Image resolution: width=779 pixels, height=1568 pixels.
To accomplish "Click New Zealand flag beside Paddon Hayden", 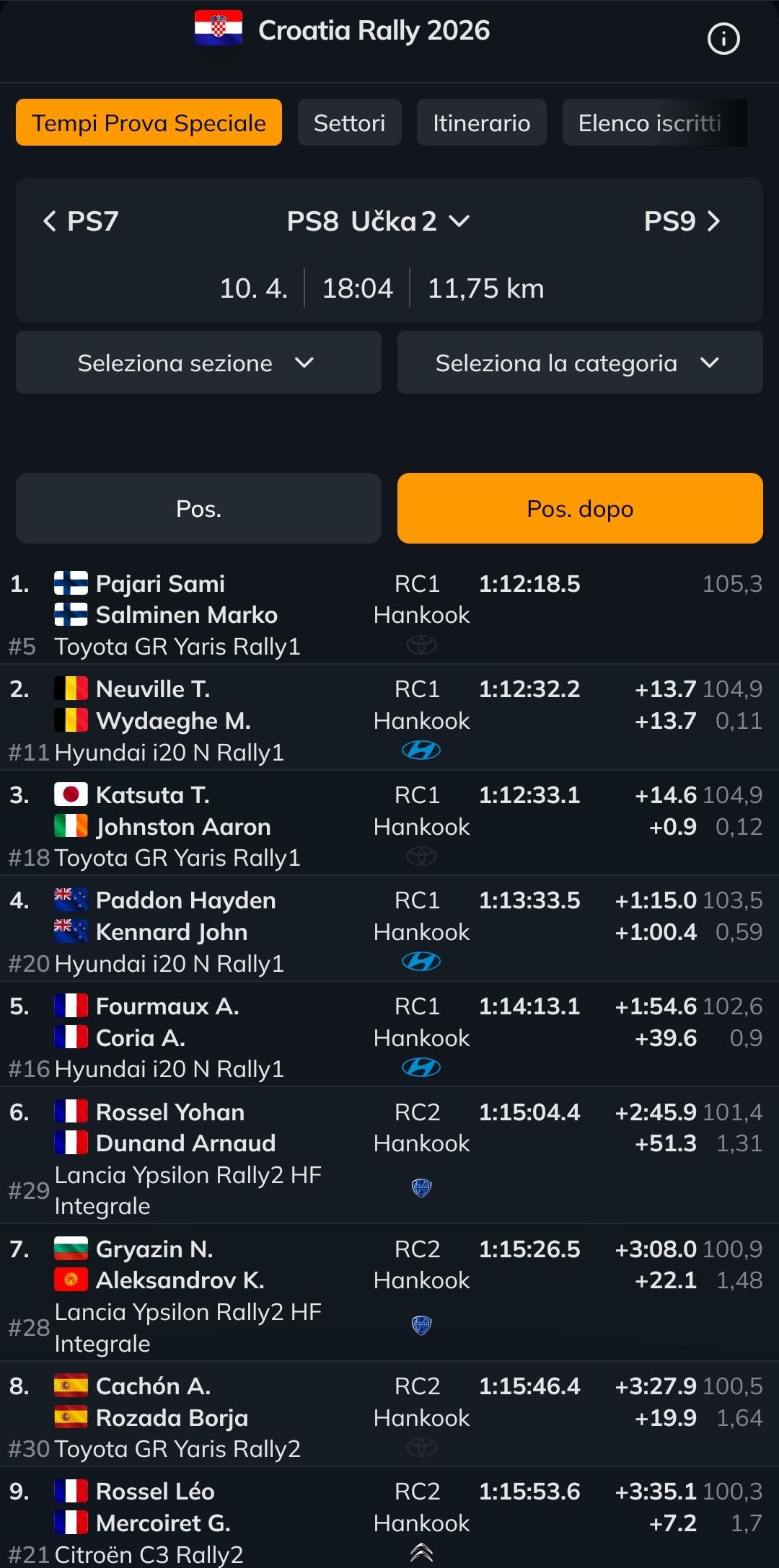I will [x=71, y=900].
